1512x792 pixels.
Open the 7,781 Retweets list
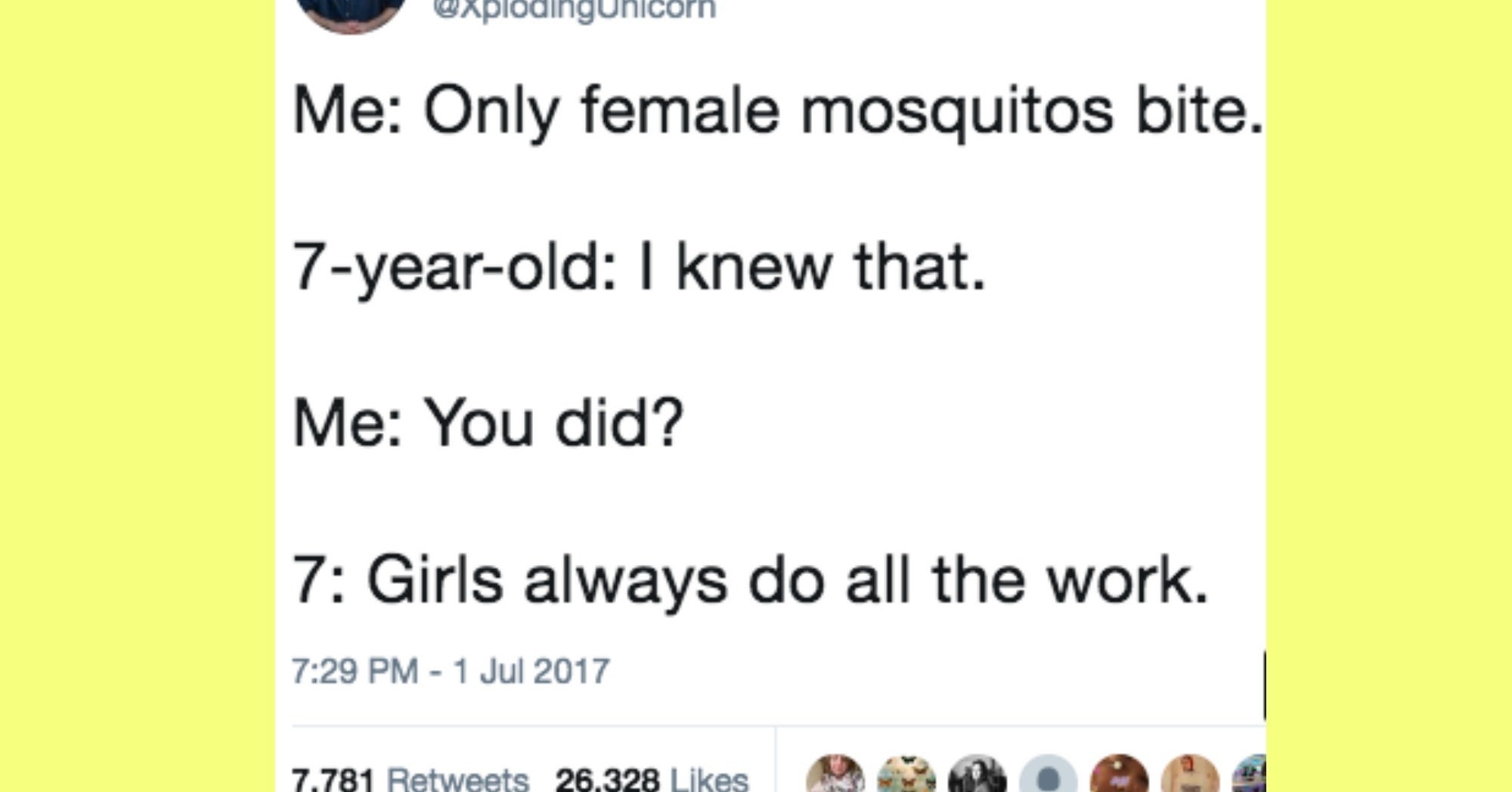pyautogui.click(x=411, y=779)
